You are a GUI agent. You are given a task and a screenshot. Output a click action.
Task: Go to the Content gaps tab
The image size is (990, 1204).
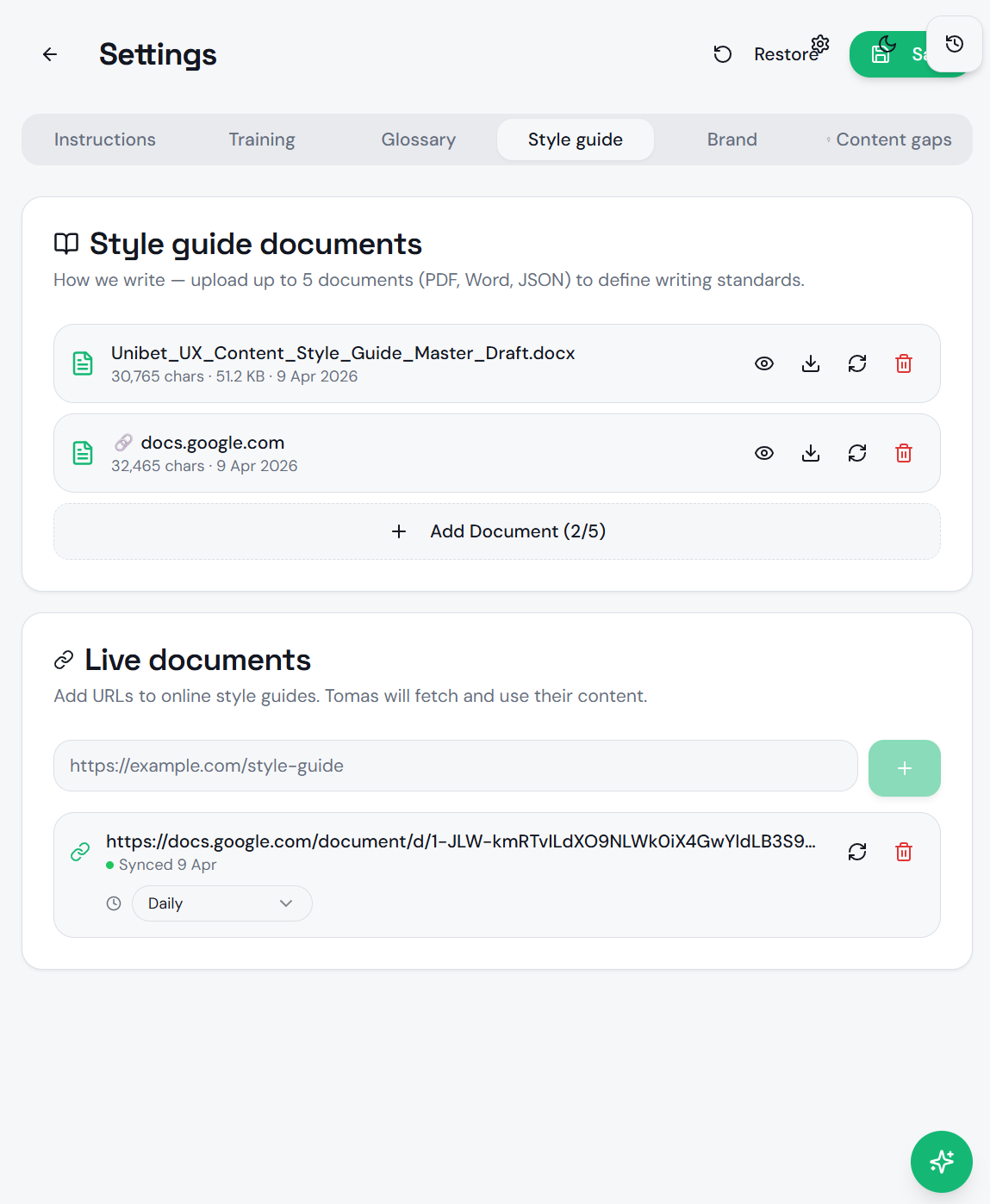pyautogui.click(x=893, y=140)
